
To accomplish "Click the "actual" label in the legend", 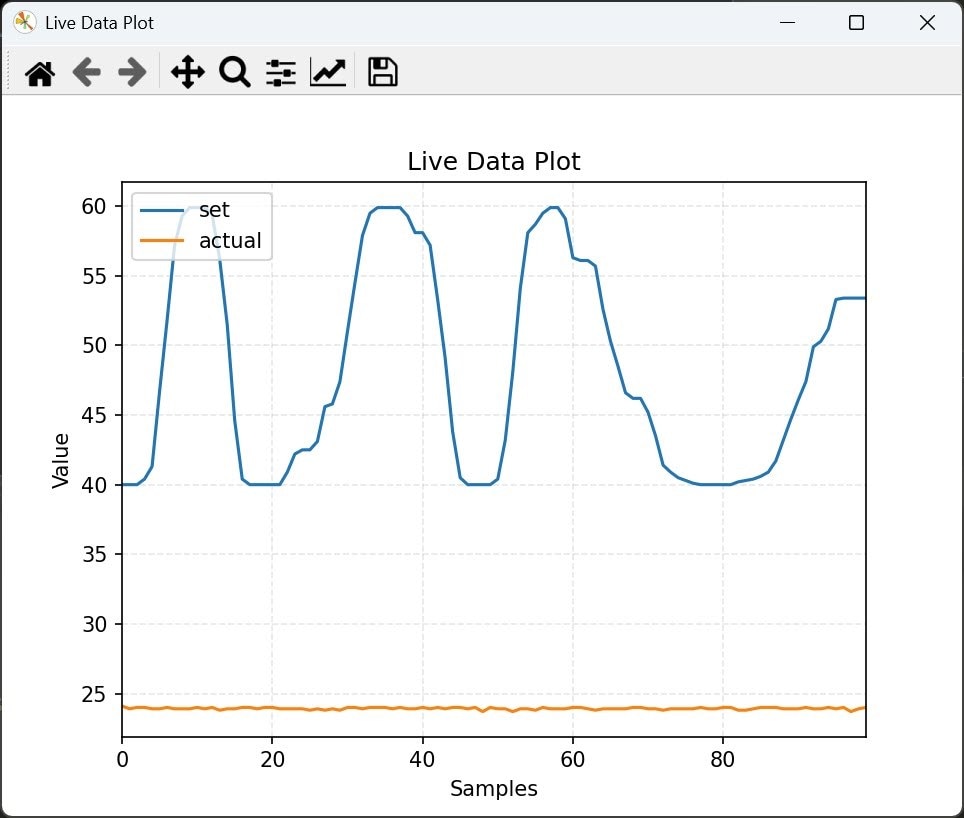I will [x=230, y=240].
